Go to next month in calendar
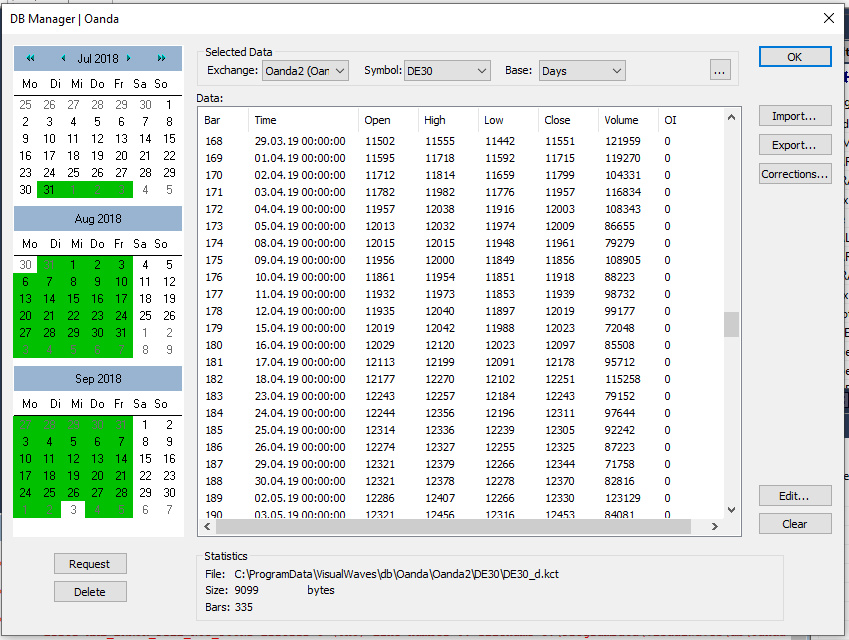This screenshot has height=640, width=849. click(x=128, y=58)
